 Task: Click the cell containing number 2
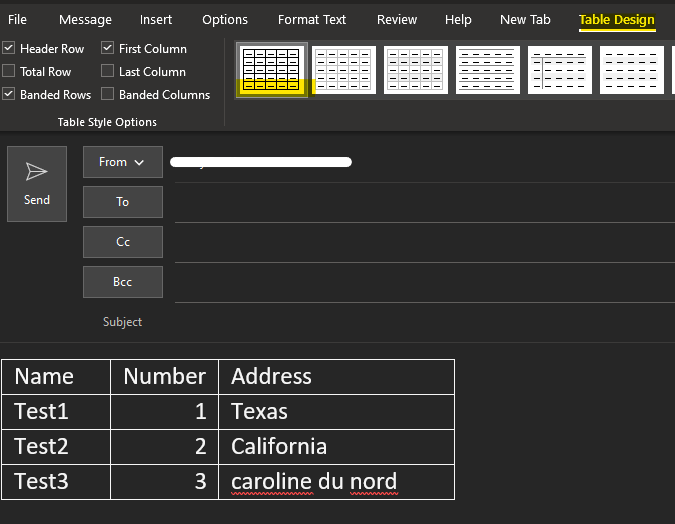(x=164, y=446)
